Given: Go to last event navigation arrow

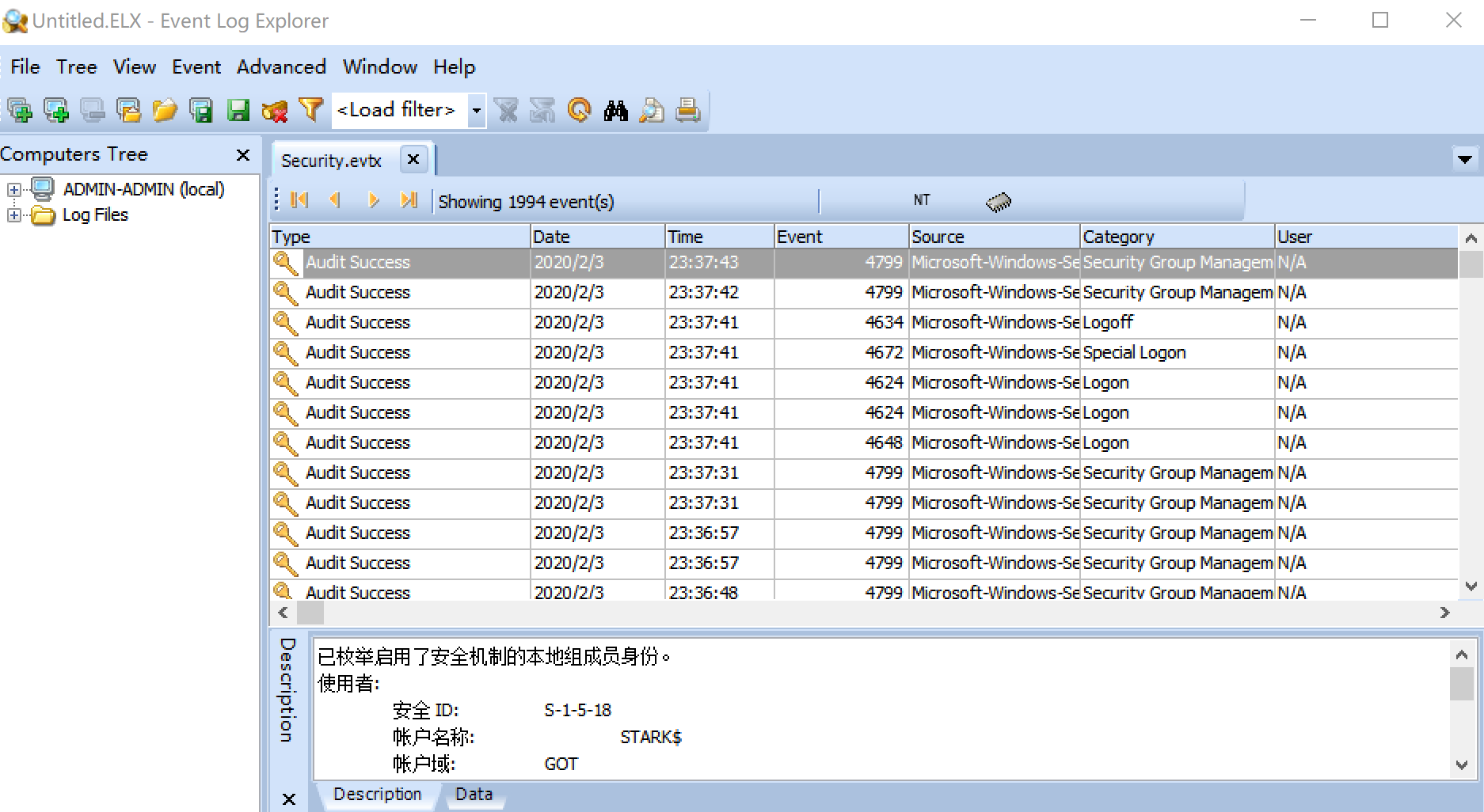Looking at the screenshot, I should 409,200.
